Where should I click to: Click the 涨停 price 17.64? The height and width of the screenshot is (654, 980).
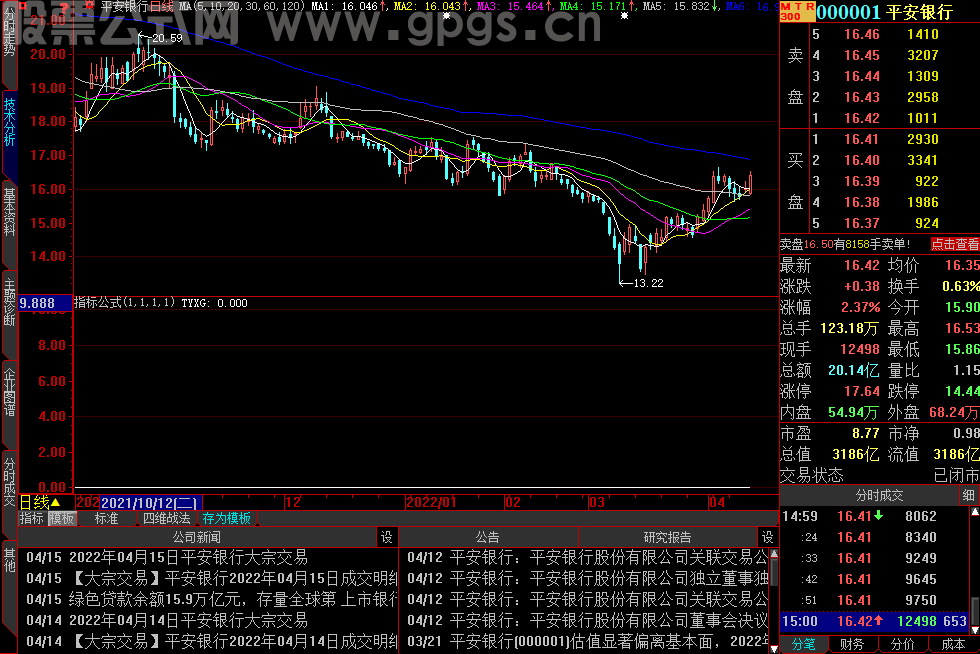click(x=862, y=391)
